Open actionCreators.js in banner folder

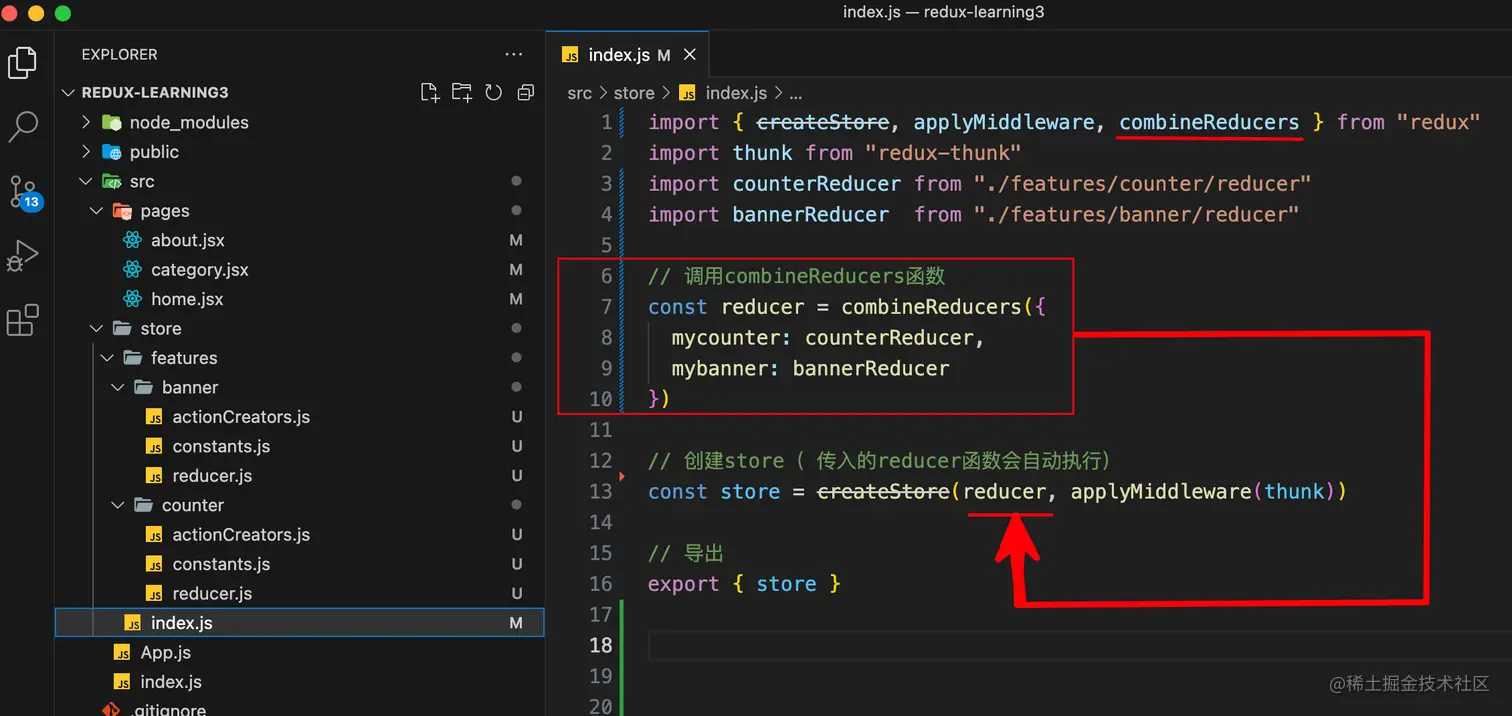pyautogui.click(x=300, y=417)
